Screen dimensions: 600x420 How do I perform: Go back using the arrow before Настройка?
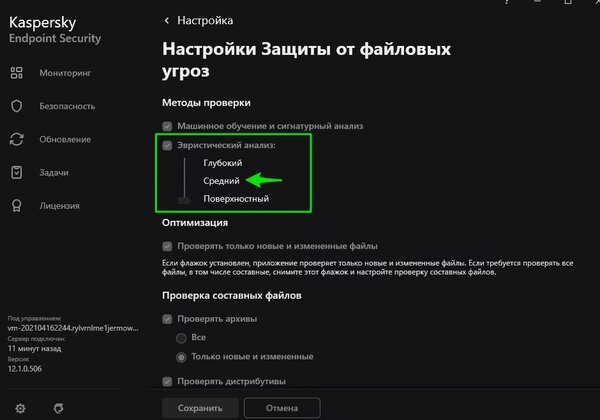[x=166, y=20]
